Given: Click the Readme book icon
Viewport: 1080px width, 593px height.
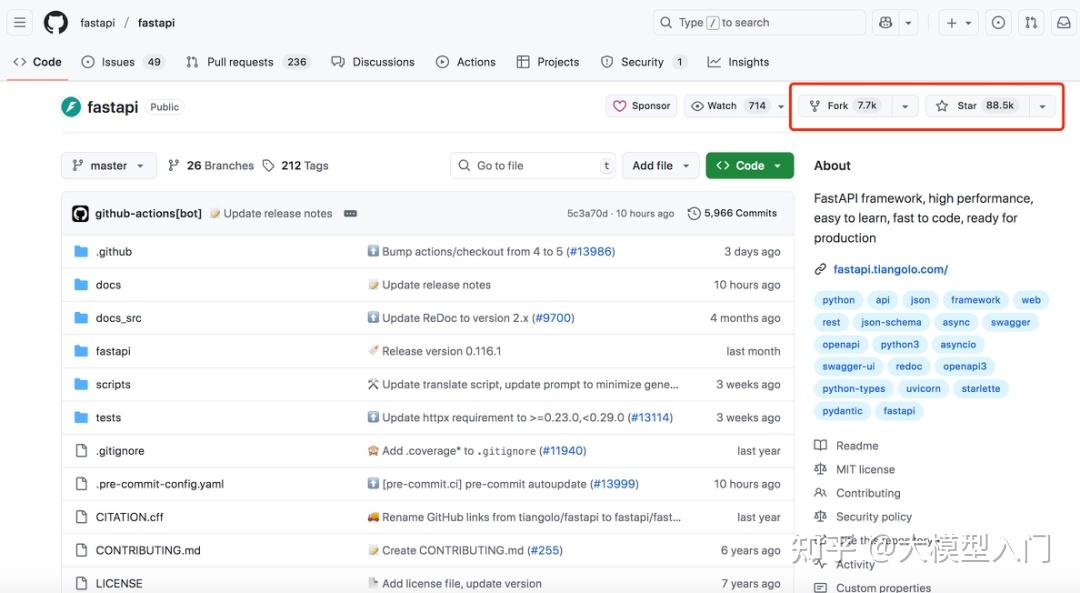Looking at the screenshot, I should click(x=820, y=446).
